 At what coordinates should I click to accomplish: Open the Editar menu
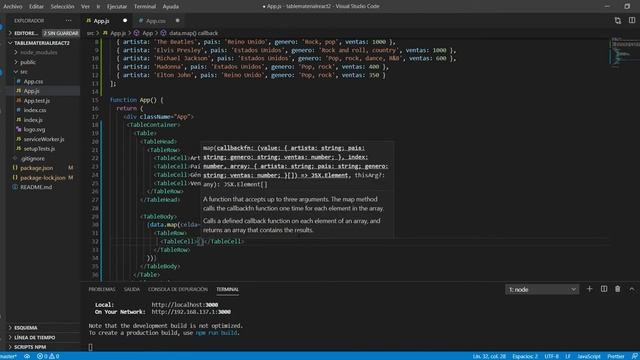tap(36, 6)
